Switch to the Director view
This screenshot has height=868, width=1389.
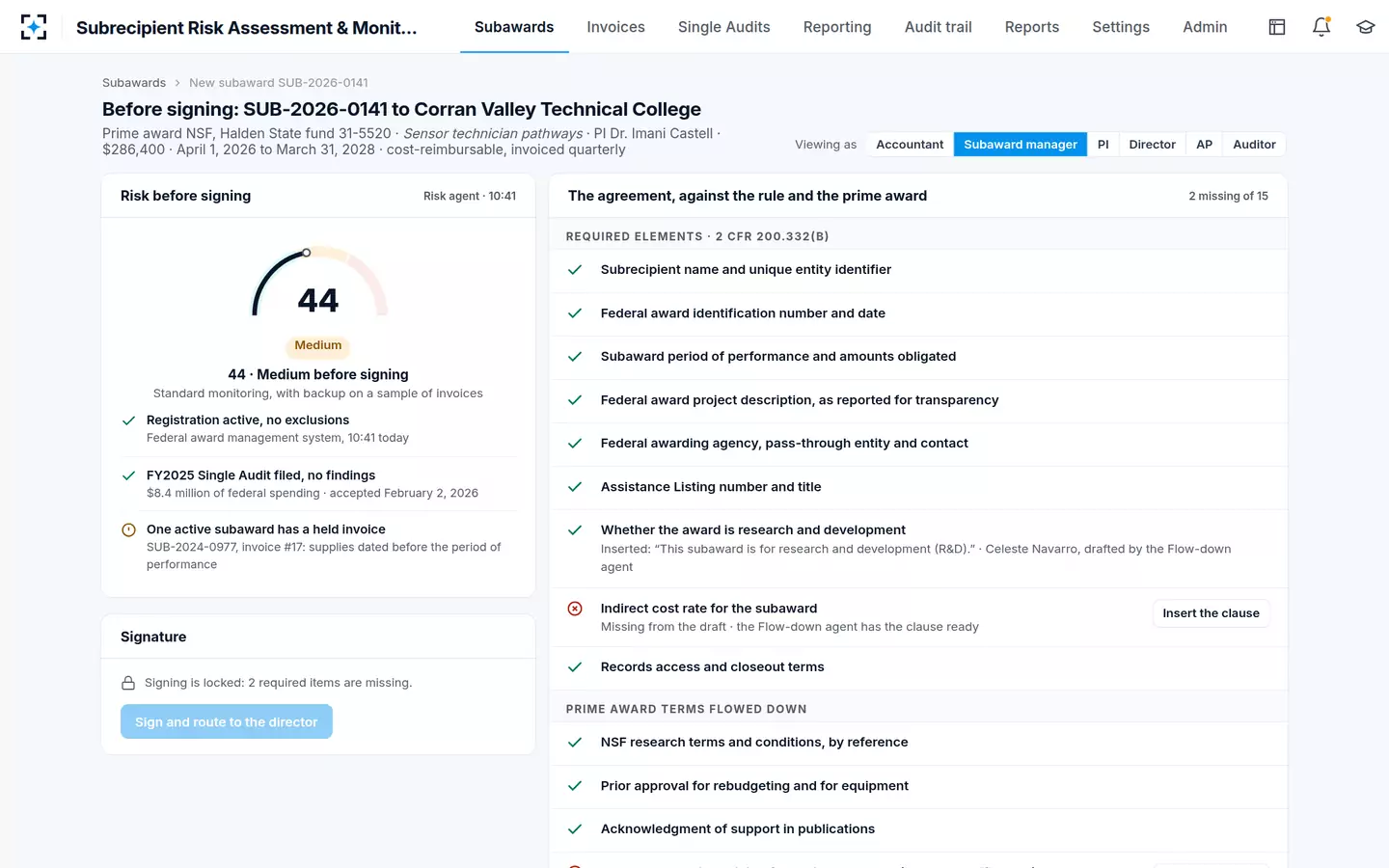point(1153,145)
